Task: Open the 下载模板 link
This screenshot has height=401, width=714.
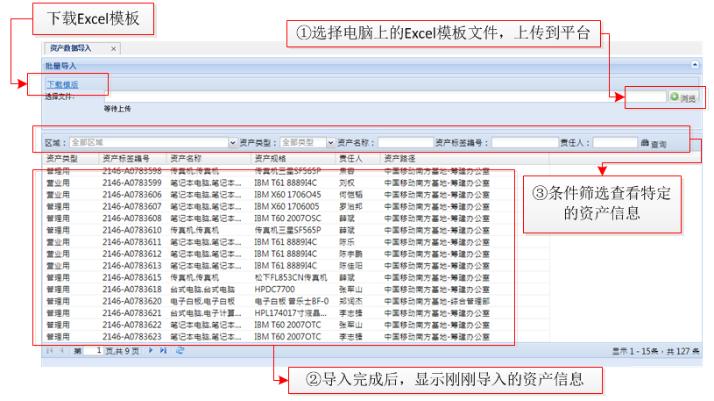Action: click(63, 85)
